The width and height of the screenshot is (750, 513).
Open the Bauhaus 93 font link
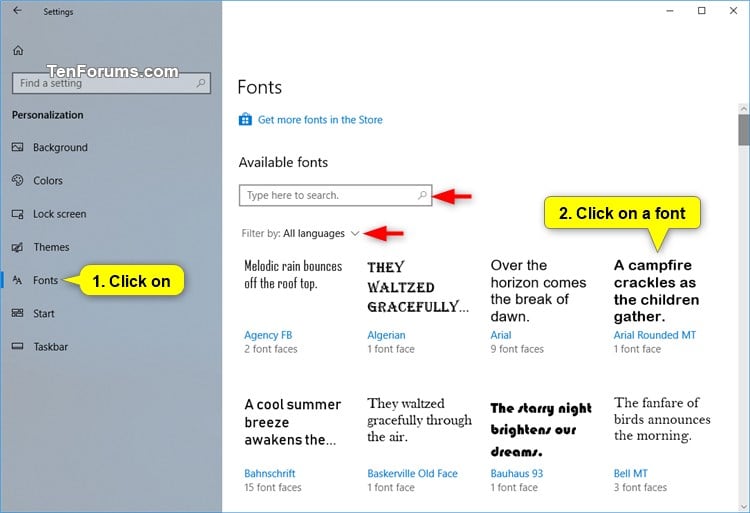coord(517,473)
